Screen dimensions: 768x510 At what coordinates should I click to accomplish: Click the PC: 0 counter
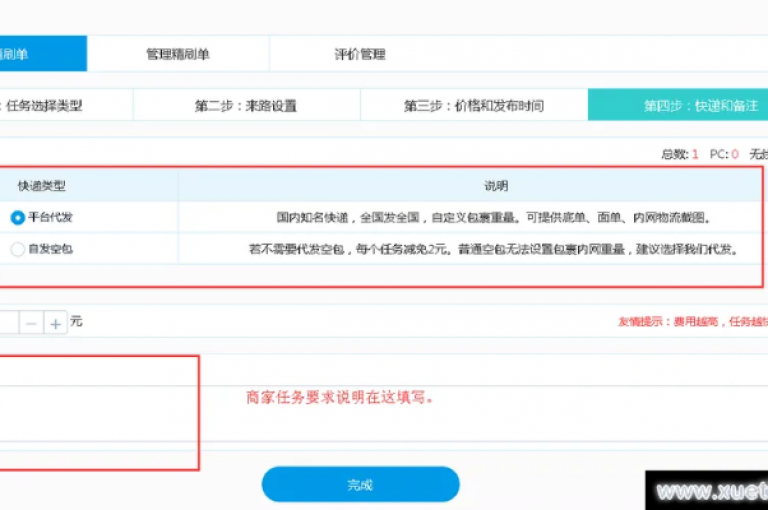pyautogui.click(x=724, y=154)
